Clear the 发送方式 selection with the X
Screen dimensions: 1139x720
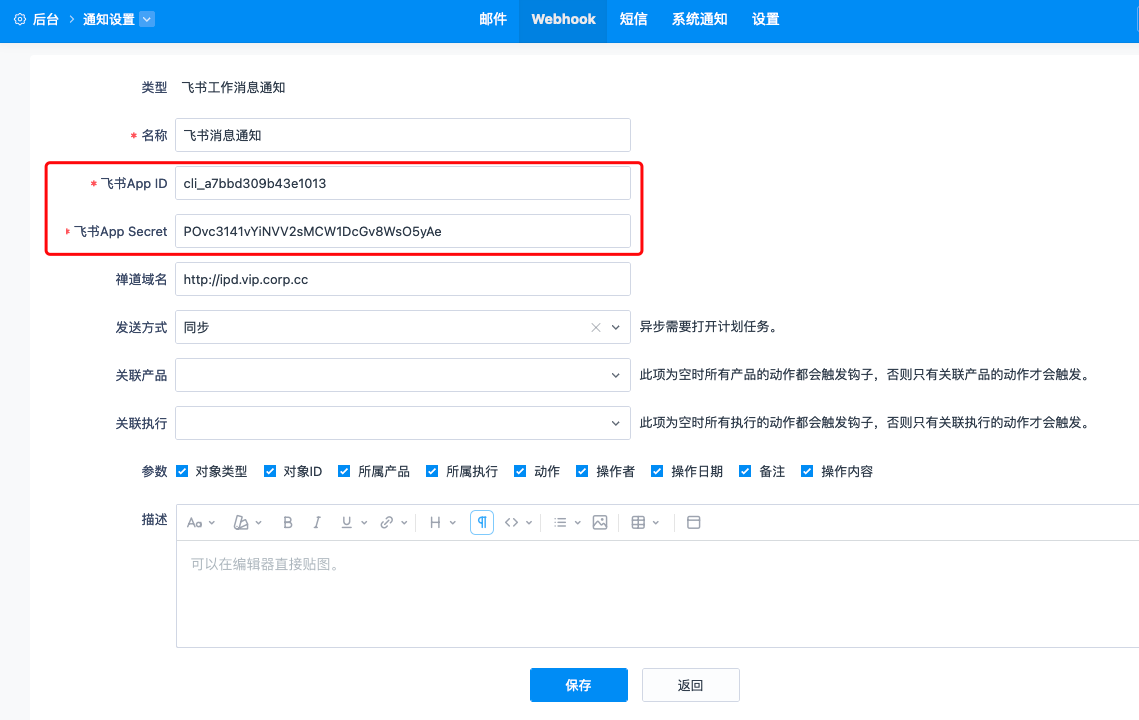point(596,328)
